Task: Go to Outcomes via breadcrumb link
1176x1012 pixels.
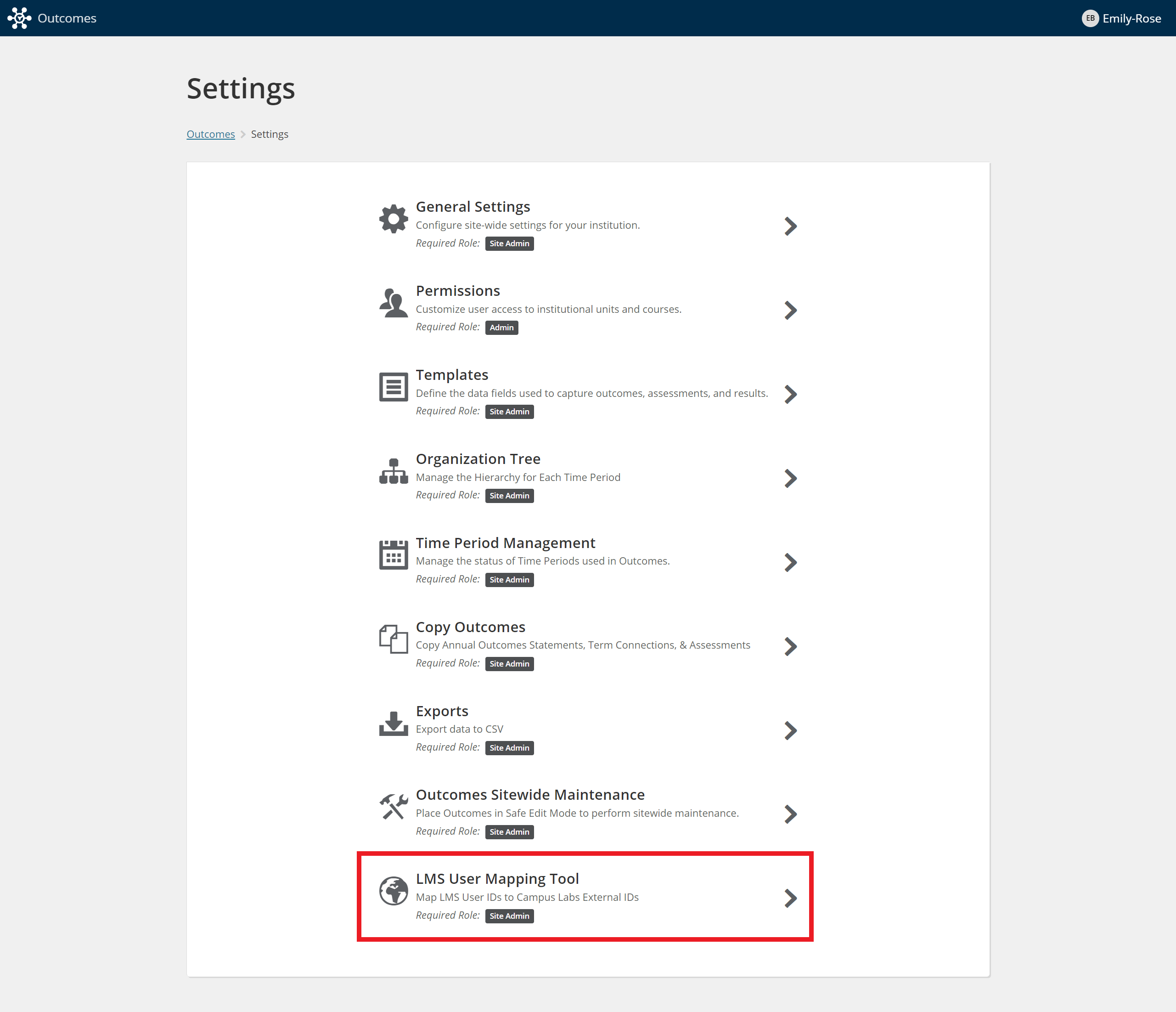Action: (x=211, y=134)
